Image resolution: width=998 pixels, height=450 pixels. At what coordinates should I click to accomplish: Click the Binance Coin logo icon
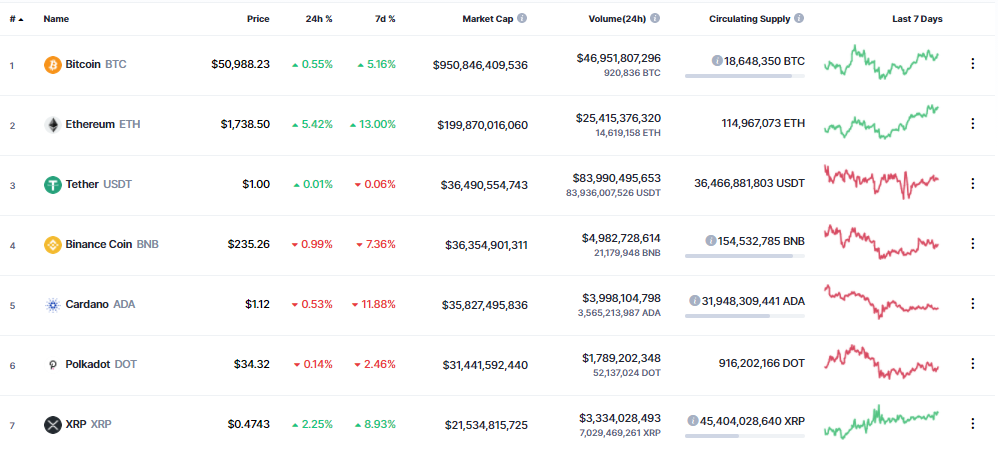click(x=52, y=244)
